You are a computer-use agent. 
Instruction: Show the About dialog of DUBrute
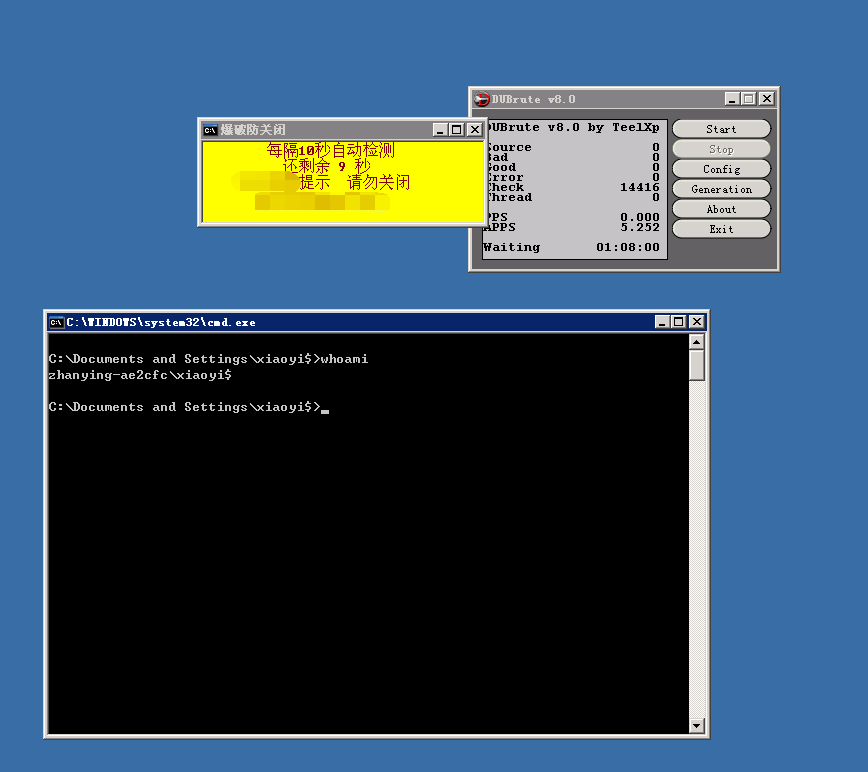click(x=721, y=209)
